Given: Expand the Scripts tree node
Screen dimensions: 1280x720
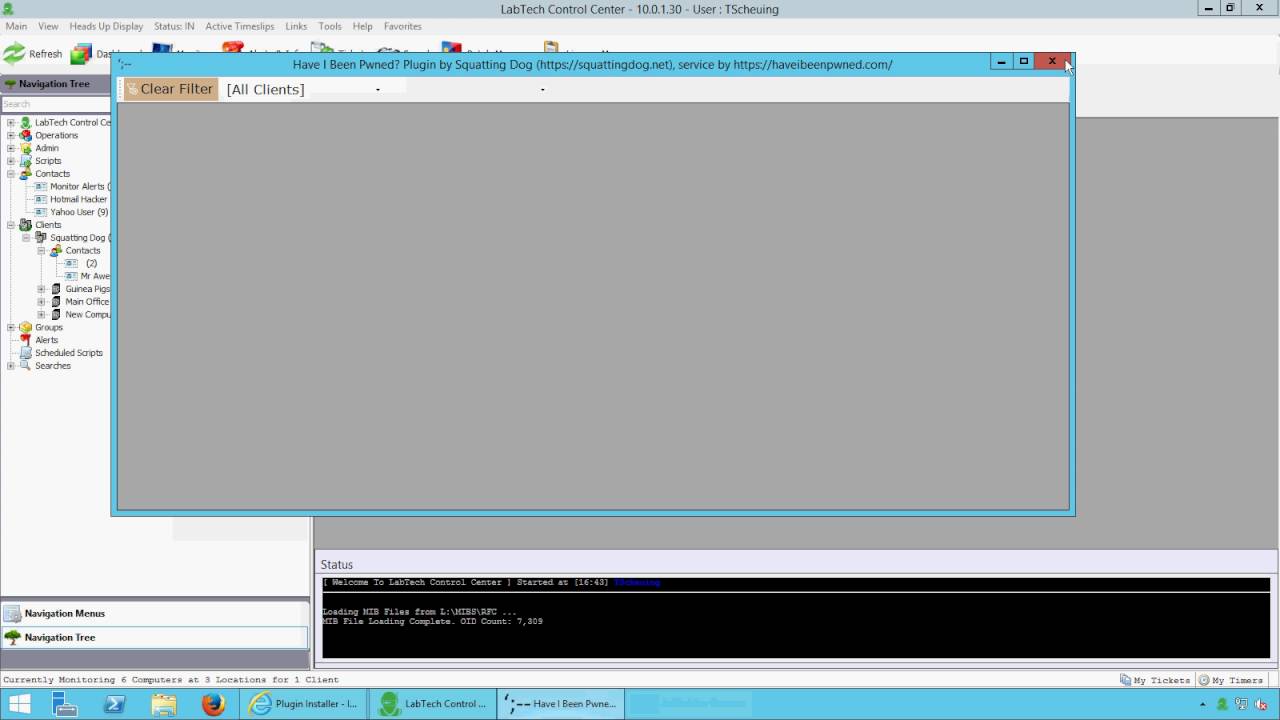Looking at the screenshot, I should tap(11, 161).
